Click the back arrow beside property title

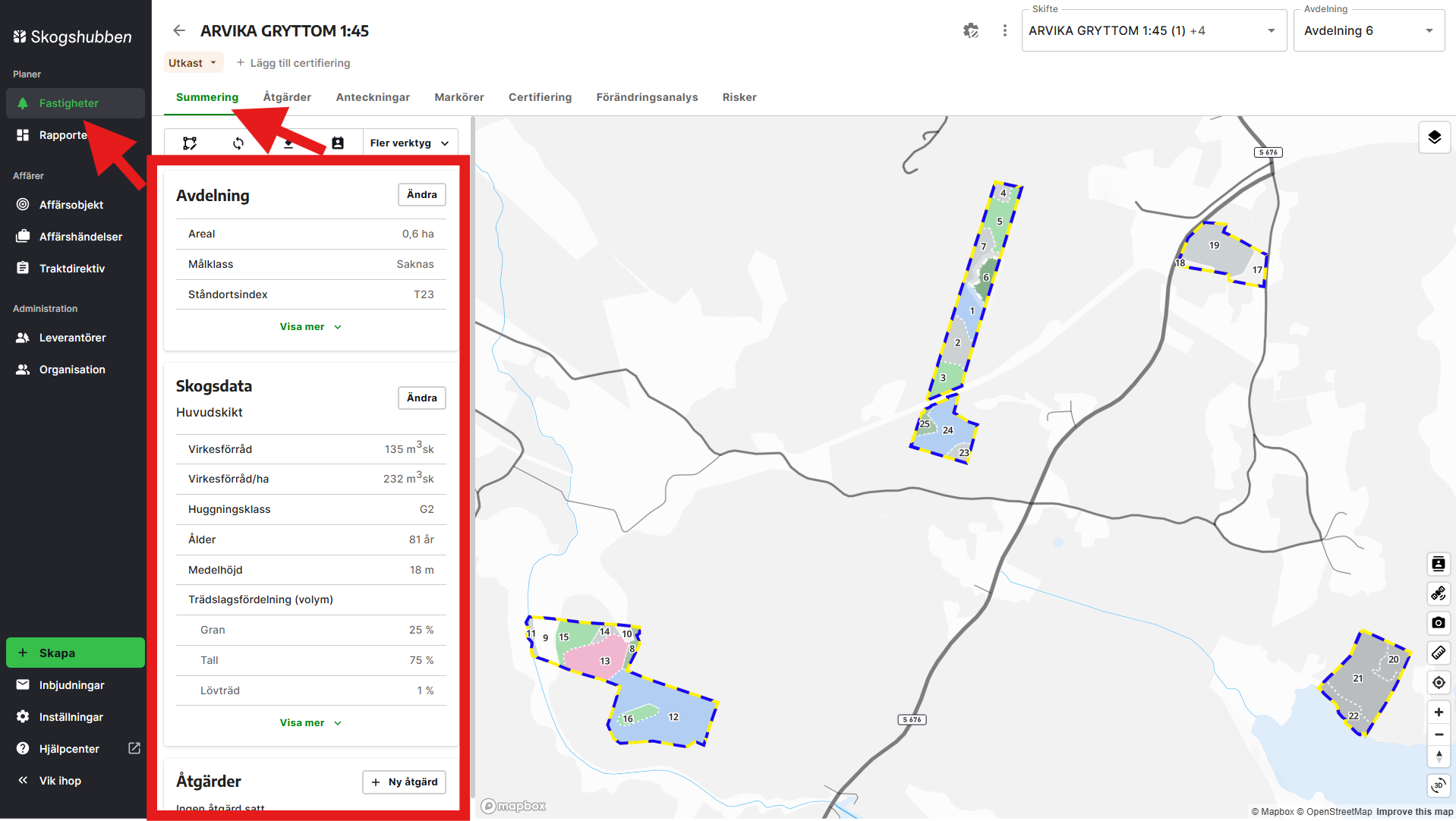179,30
